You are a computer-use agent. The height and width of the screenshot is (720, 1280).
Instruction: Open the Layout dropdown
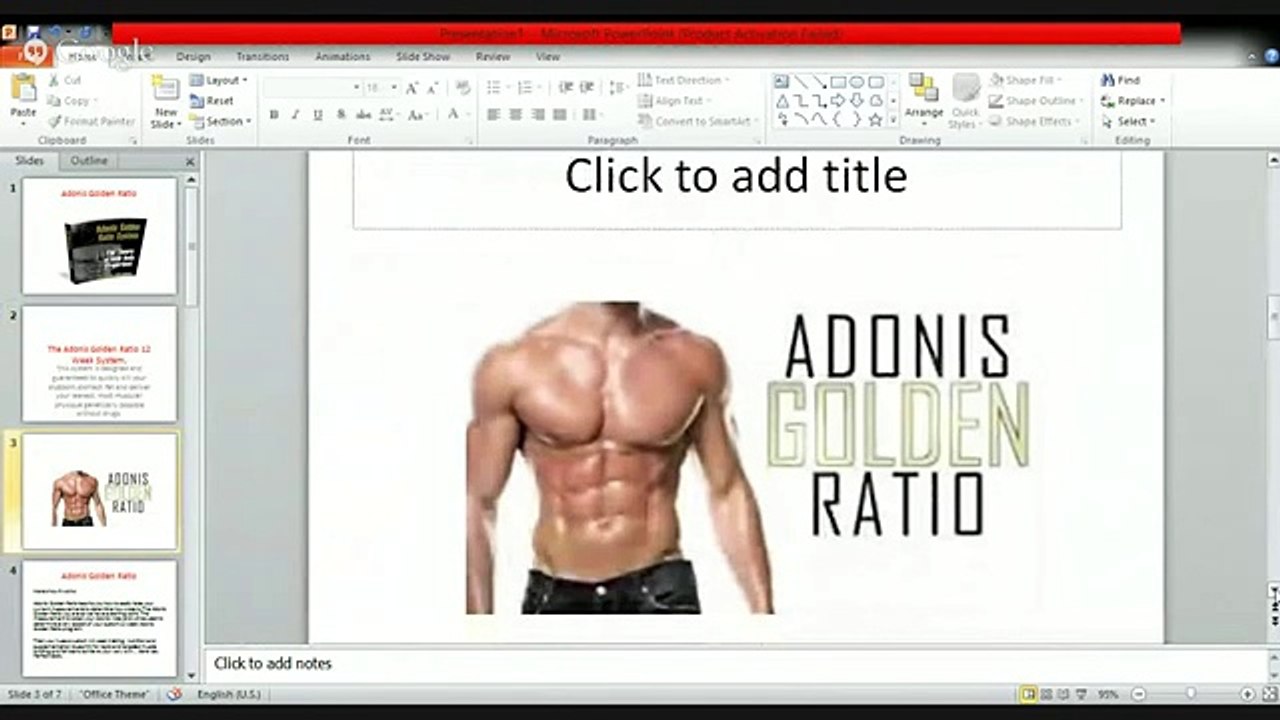click(x=218, y=80)
